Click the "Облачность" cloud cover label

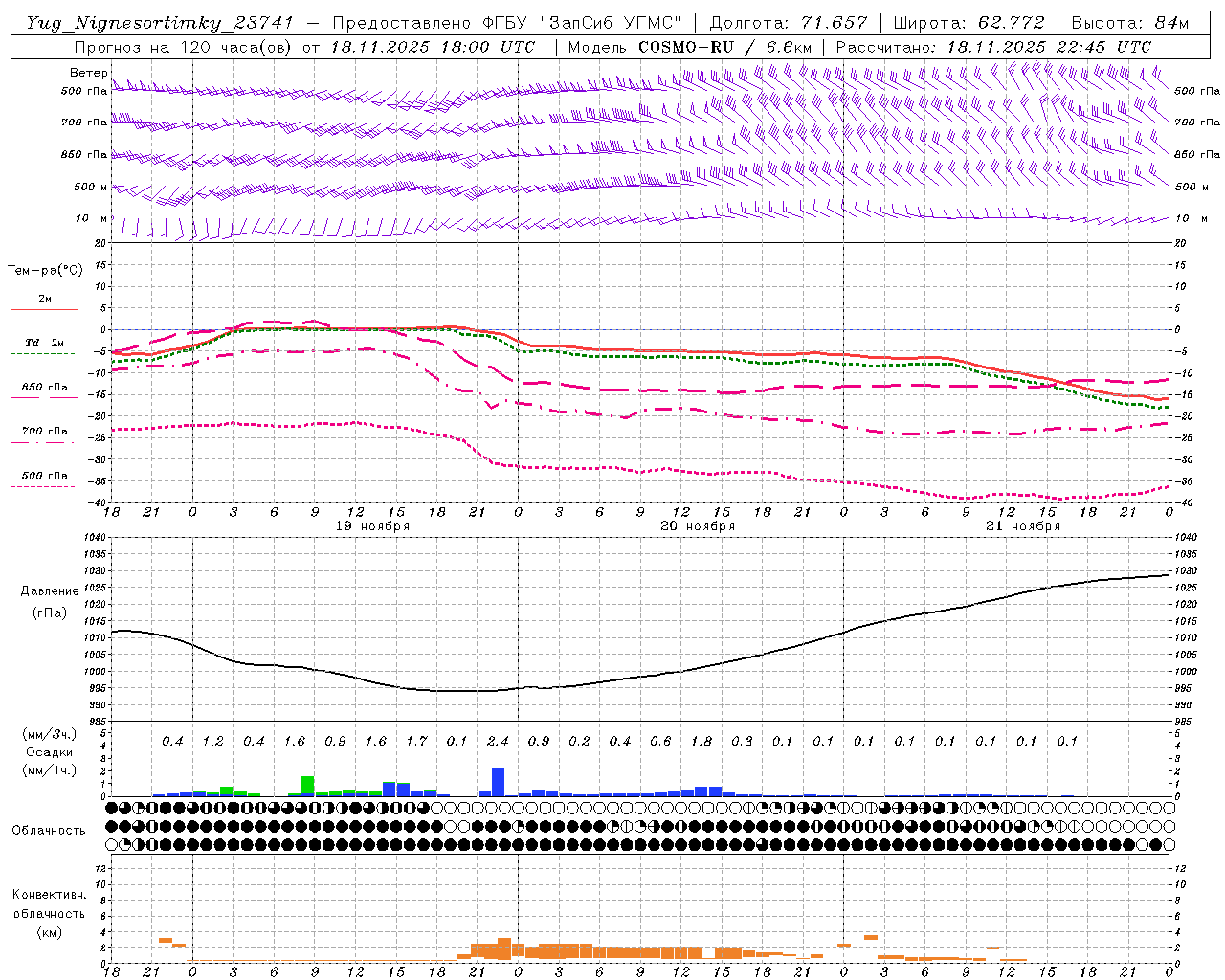tap(49, 831)
